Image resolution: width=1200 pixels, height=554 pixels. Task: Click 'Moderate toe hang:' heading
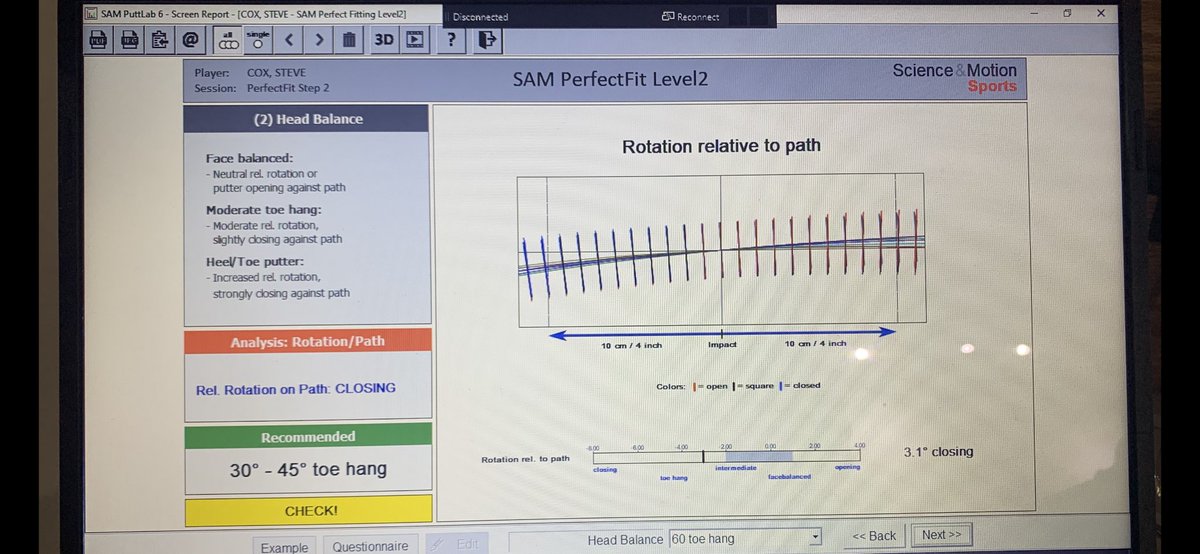pos(263,210)
